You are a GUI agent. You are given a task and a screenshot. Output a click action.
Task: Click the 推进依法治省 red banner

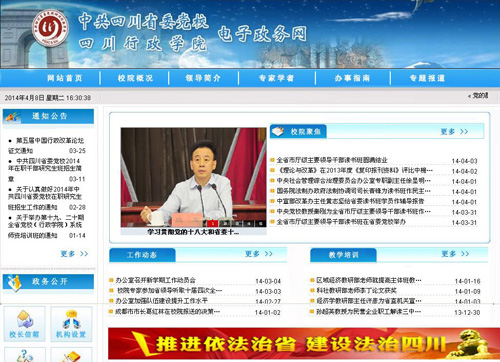tap(304, 344)
